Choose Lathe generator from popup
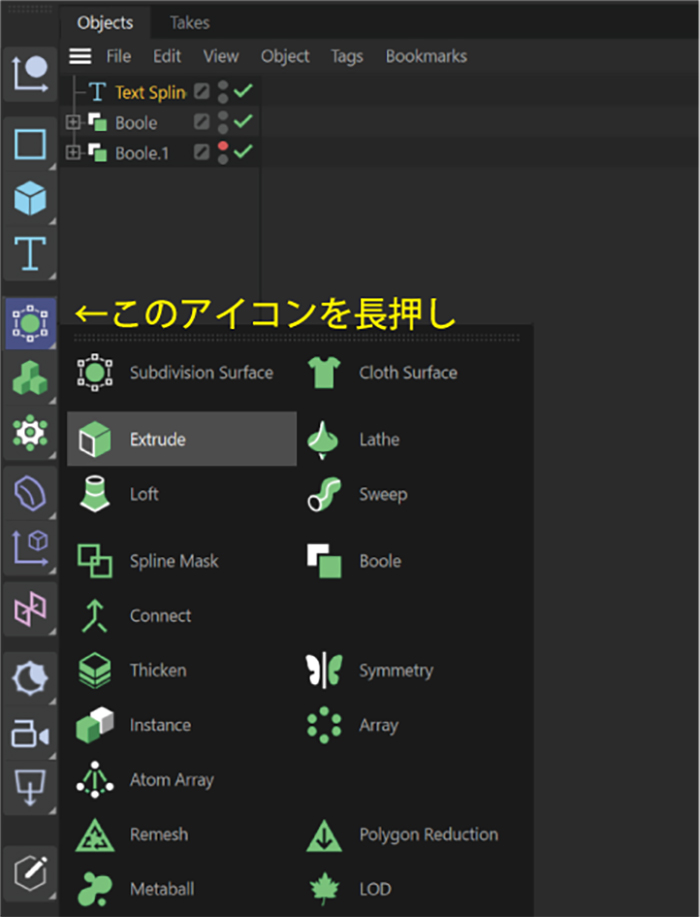The height and width of the screenshot is (917, 700). [412, 439]
